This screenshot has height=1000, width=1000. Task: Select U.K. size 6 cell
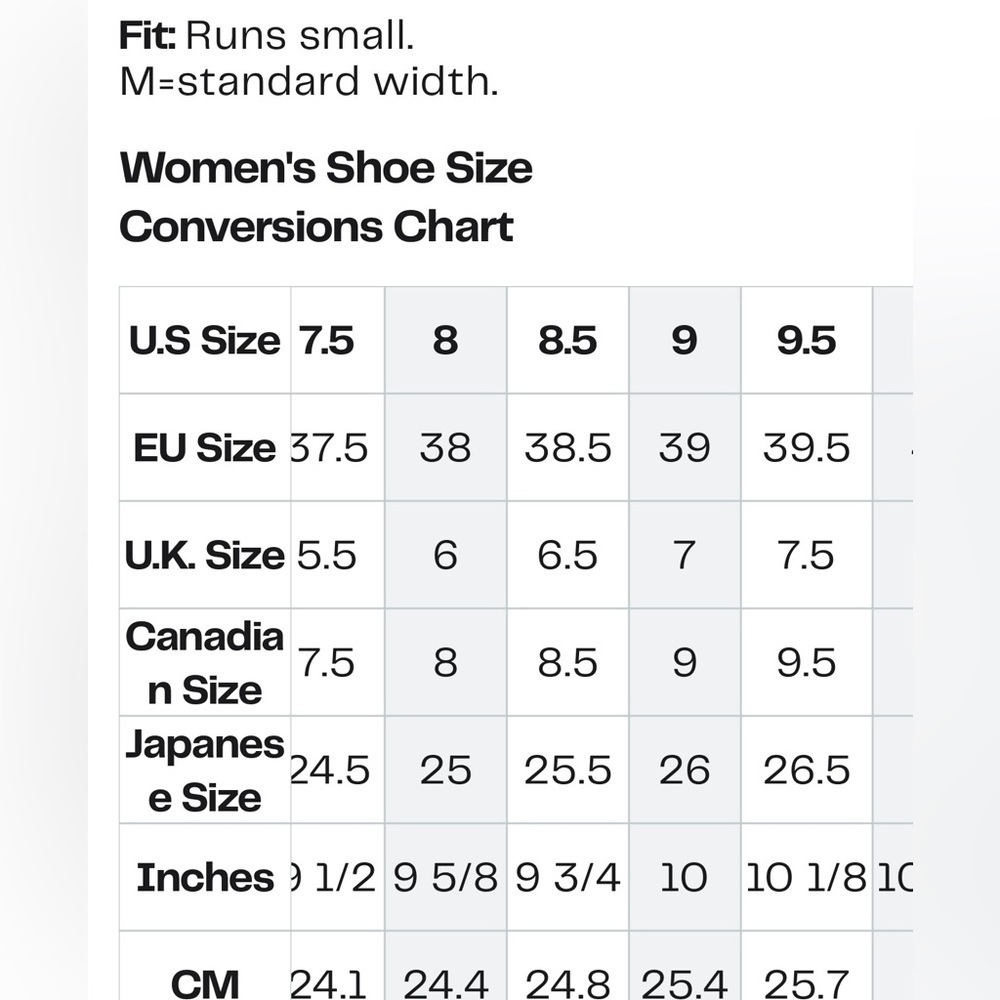click(x=445, y=556)
